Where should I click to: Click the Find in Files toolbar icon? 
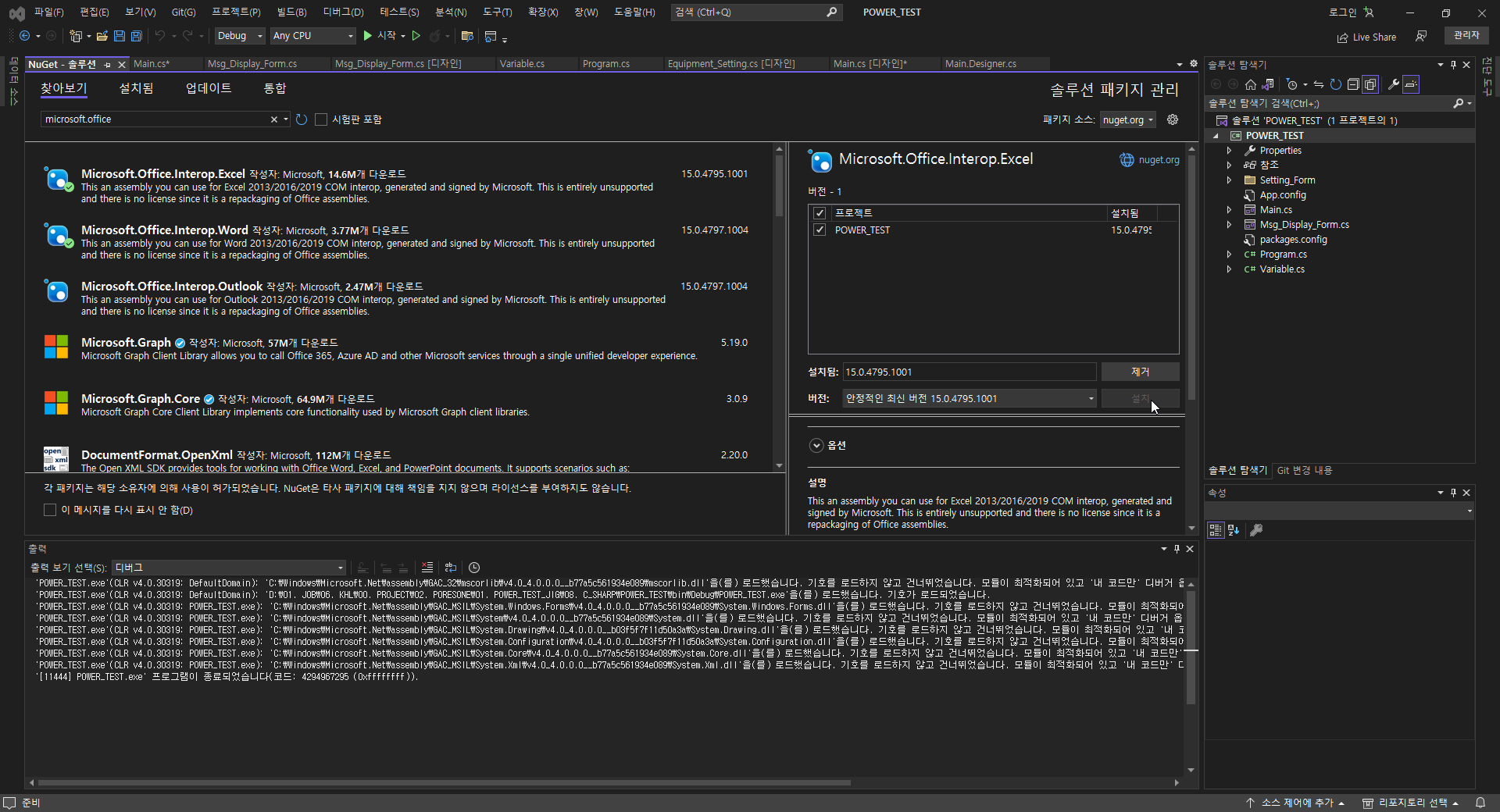(467, 36)
